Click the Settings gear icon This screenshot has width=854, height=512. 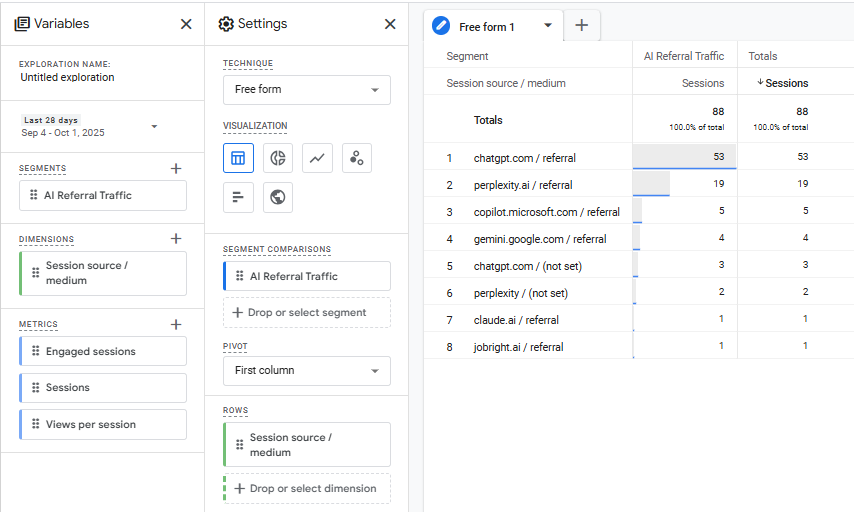coord(226,24)
